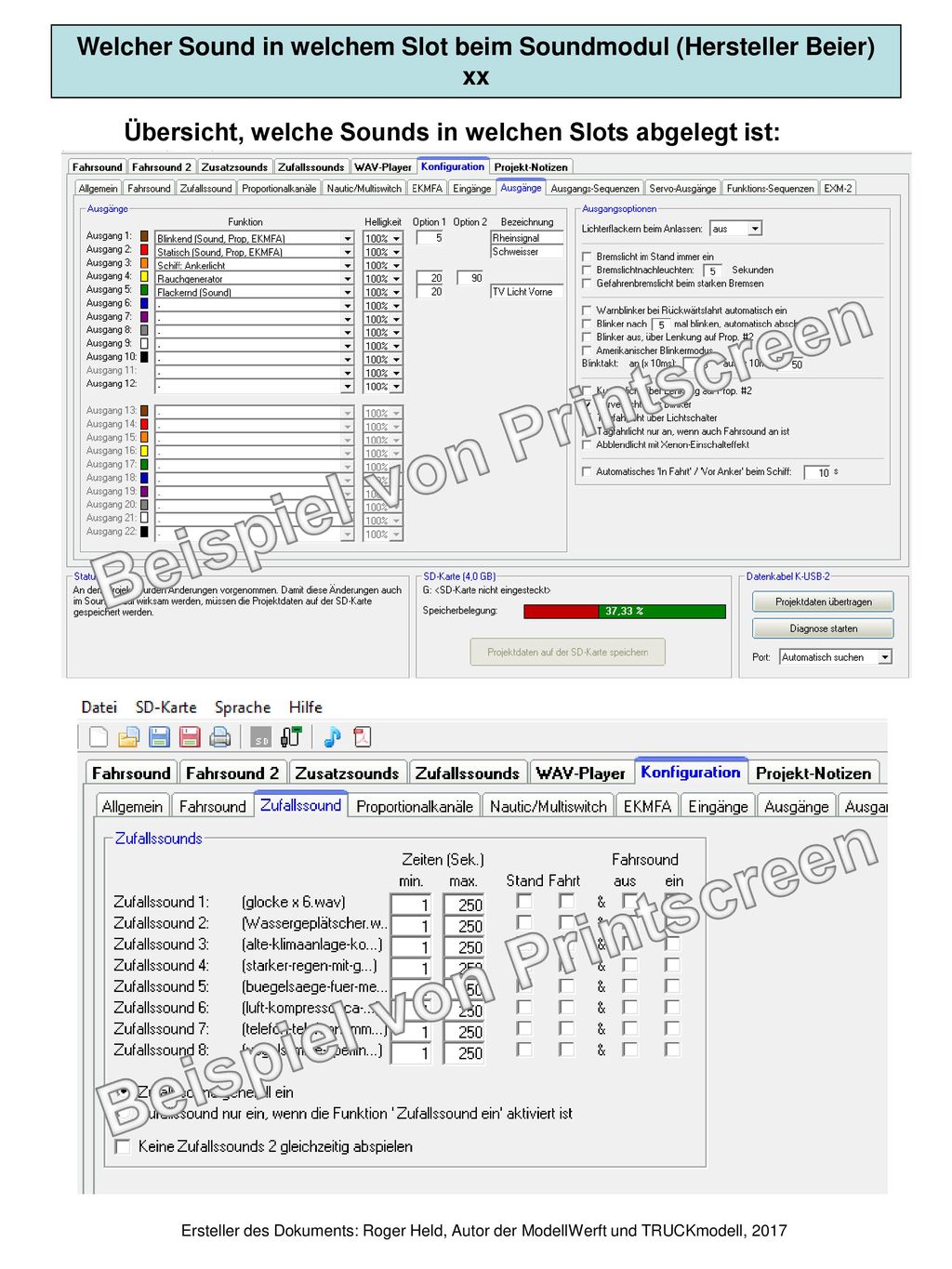952x1269 pixels.
Task: Open the Funktion dropdown for Ausgang 1
Action: point(348,239)
